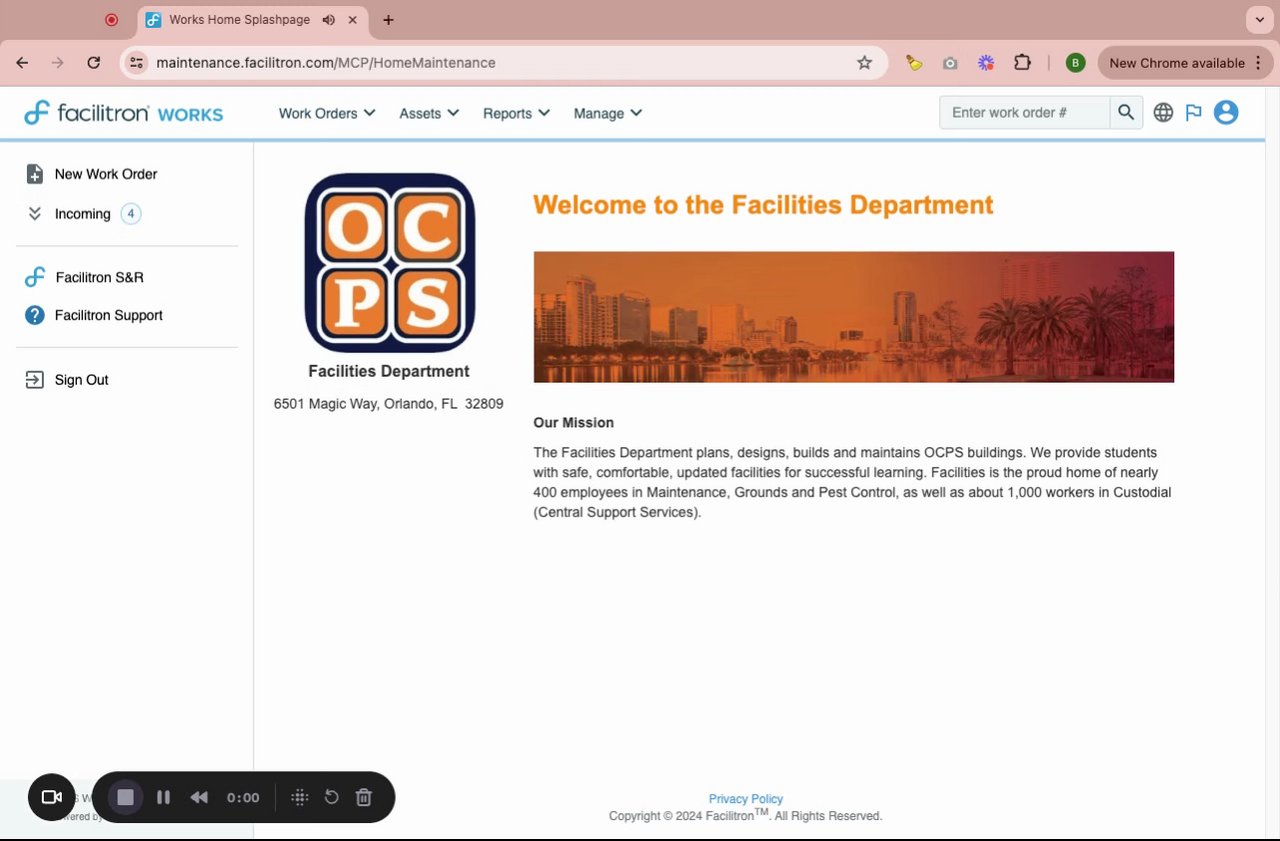
Task: Click Welcome to the Facilities Department heading
Action: click(x=763, y=205)
